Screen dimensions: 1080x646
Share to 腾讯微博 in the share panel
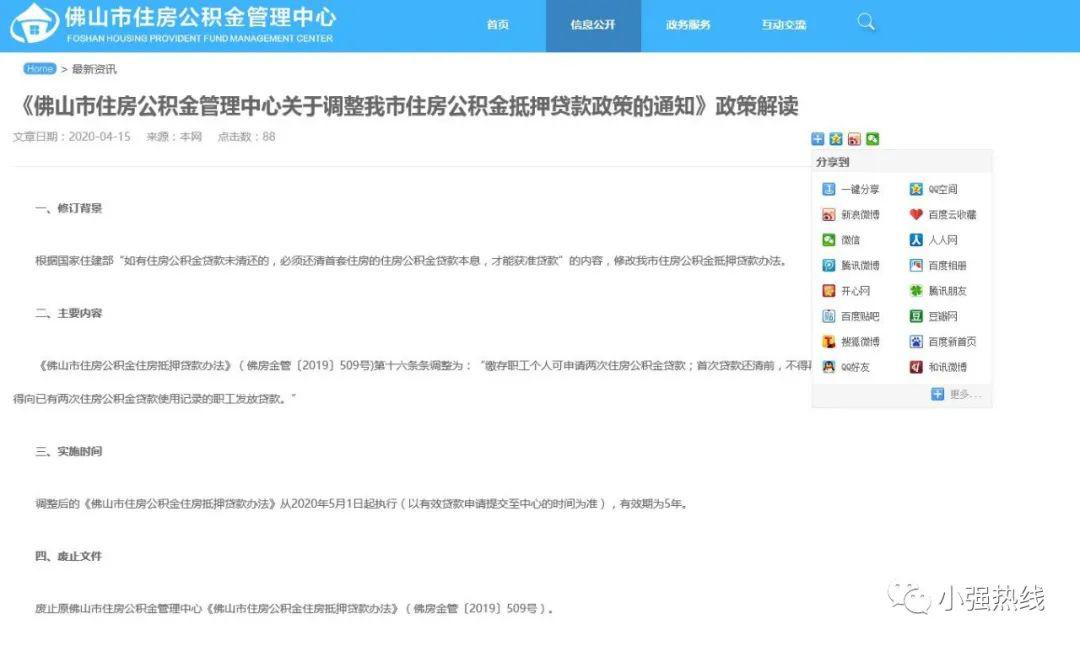851,265
